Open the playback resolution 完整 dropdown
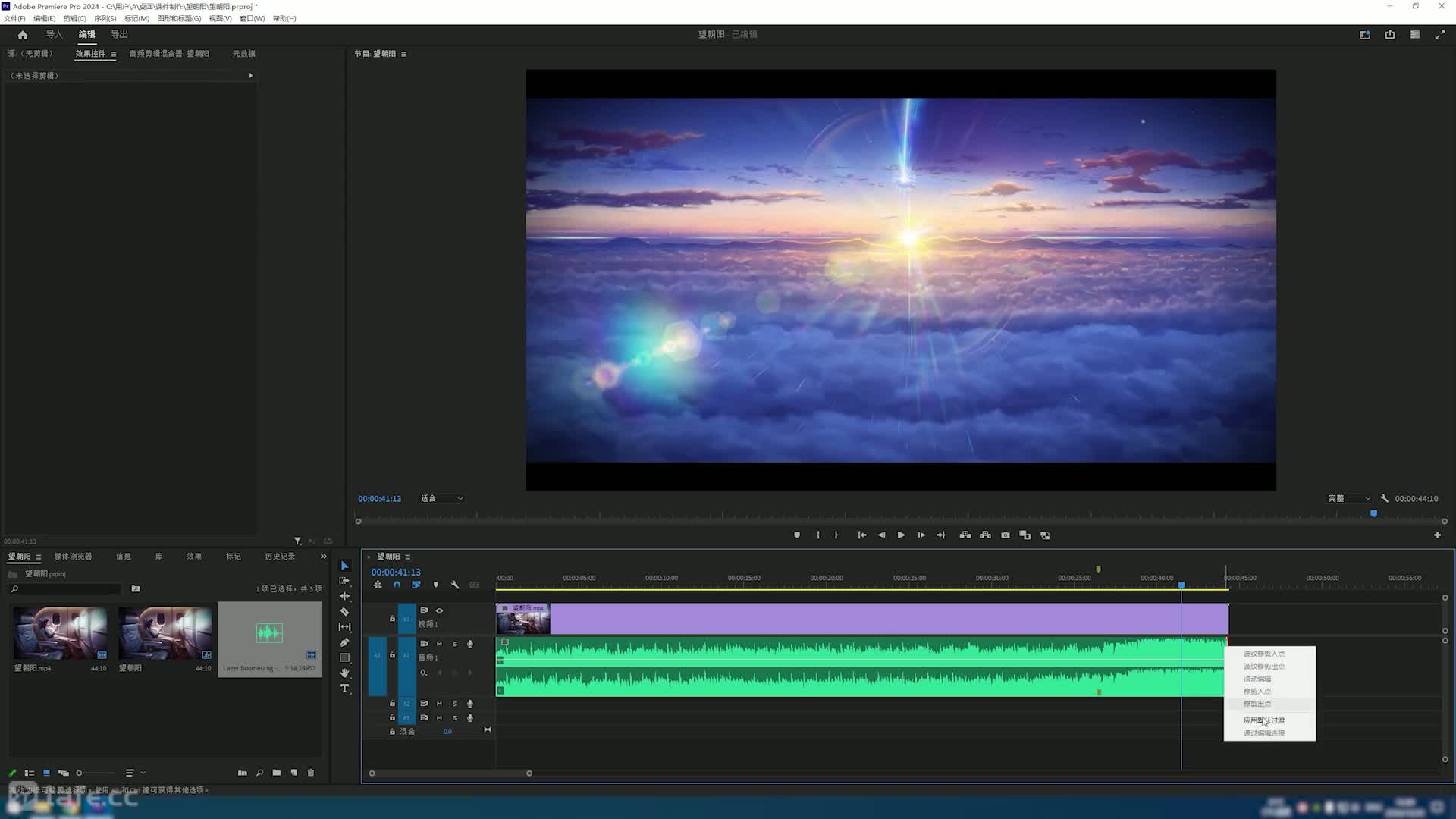The height and width of the screenshot is (819, 1456). pos(1349,499)
